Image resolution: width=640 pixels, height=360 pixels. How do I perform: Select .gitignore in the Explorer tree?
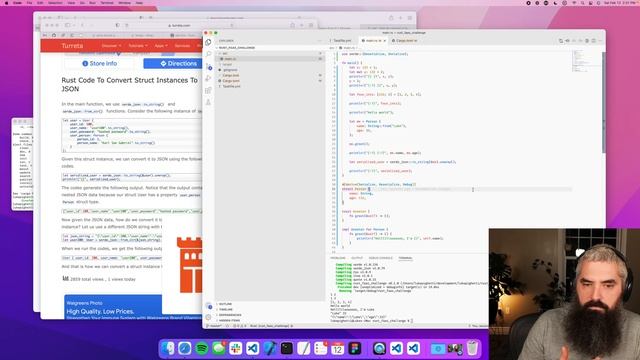click(270, 70)
